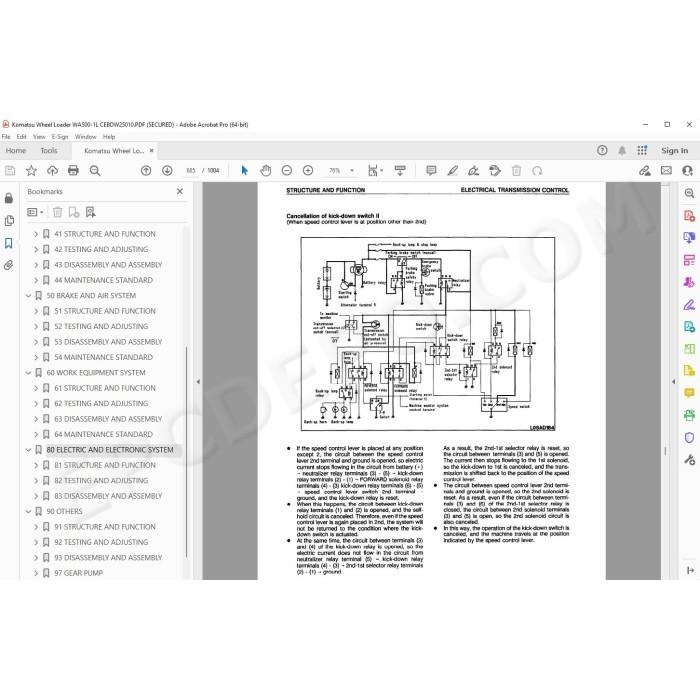This screenshot has height=700, width=700.
Task: Go to next page arrow
Action: [167, 171]
